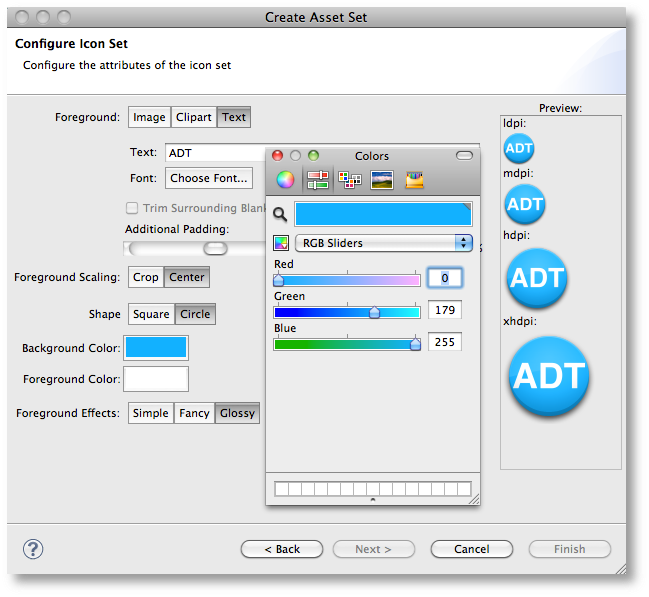Select Image as foreground type
This screenshot has width=649, height=597.
(149, 117)
